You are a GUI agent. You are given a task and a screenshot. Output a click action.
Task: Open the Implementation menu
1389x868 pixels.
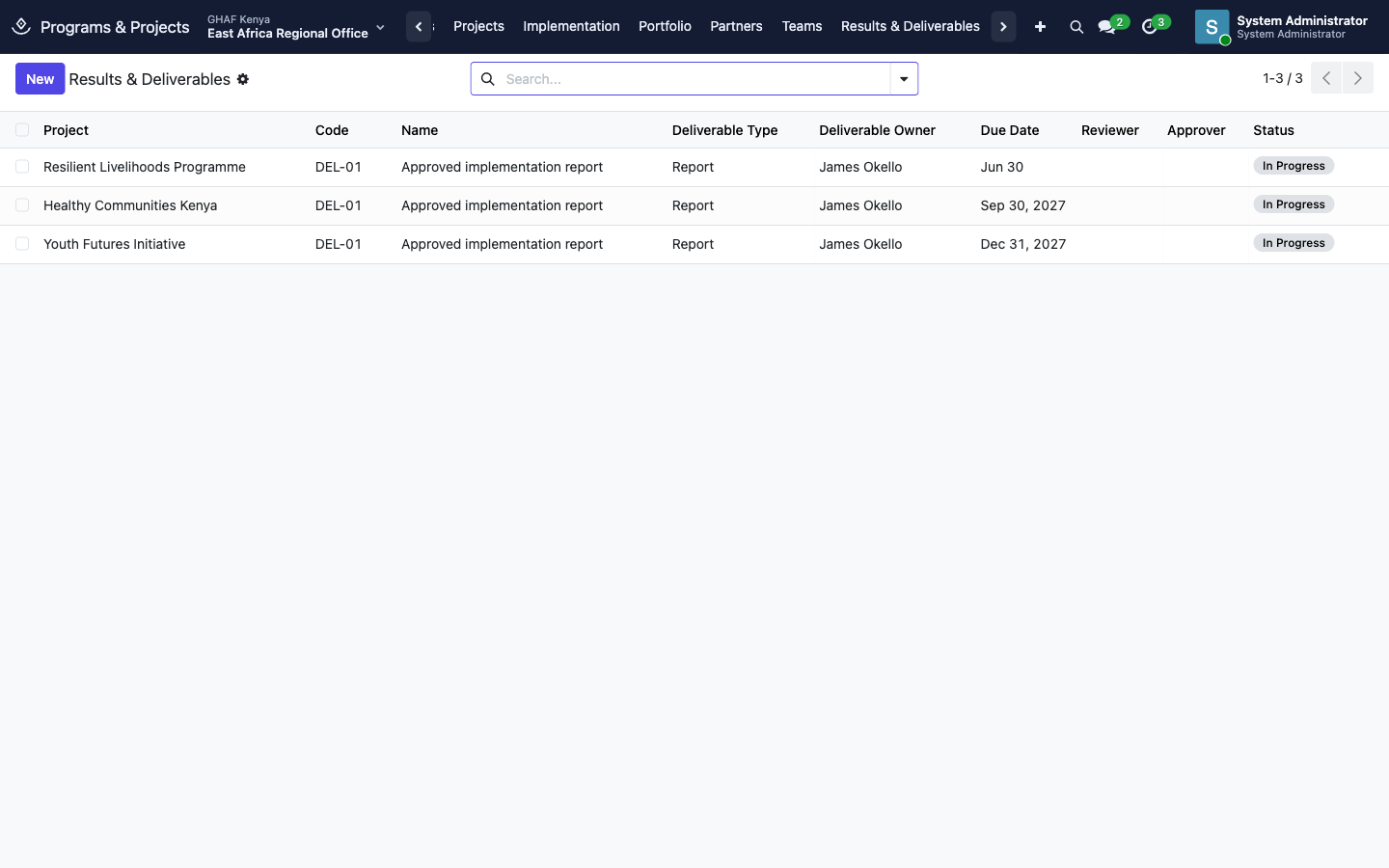[x=571, y=27]
